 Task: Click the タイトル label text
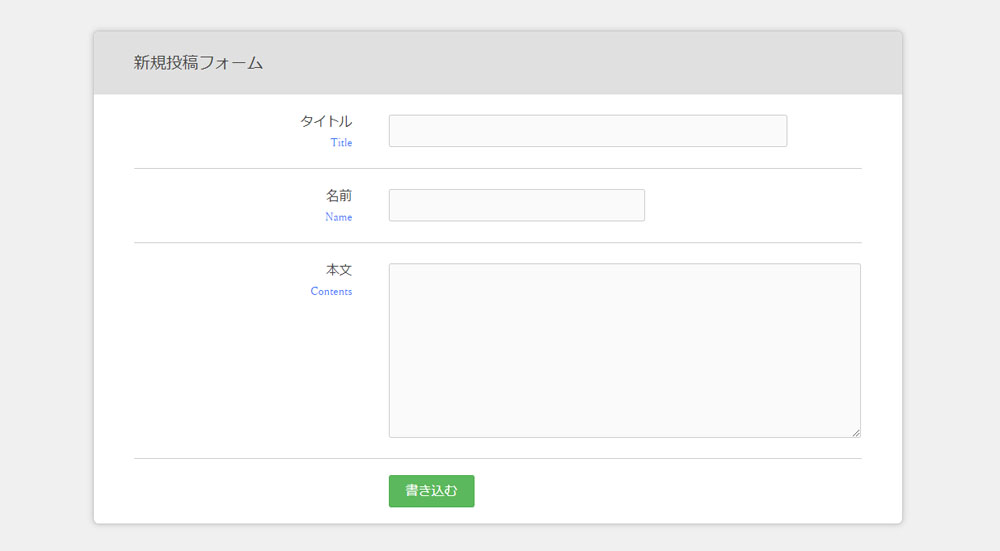[326, 121]
